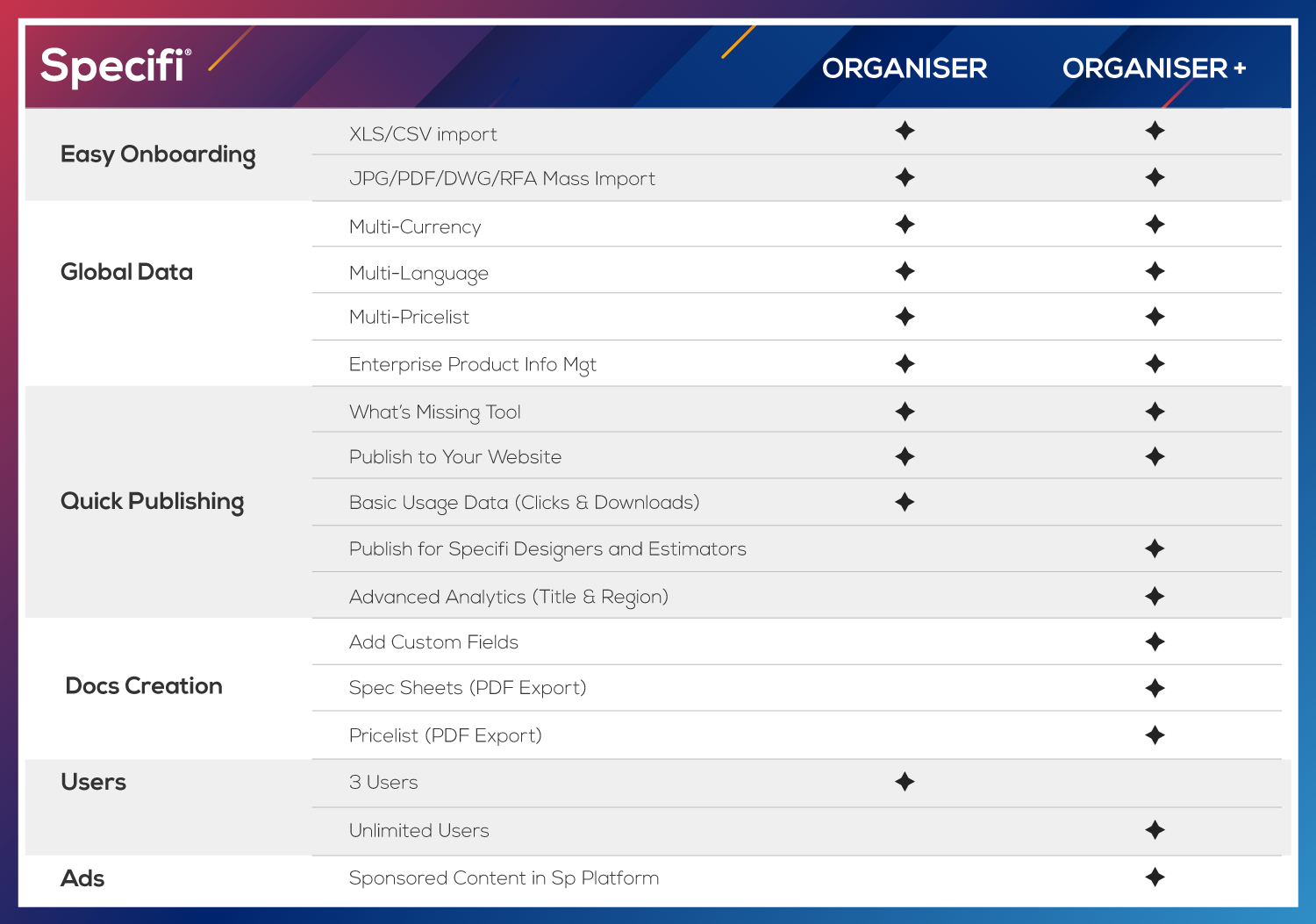Click Organiser star for Enterprise Product Info Mgt
1316x924 pixels.
pos(905,363)
